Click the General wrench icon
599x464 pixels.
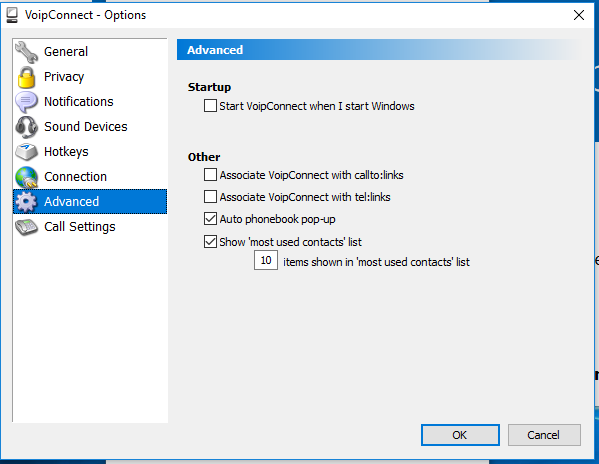[x=26, y=52]
